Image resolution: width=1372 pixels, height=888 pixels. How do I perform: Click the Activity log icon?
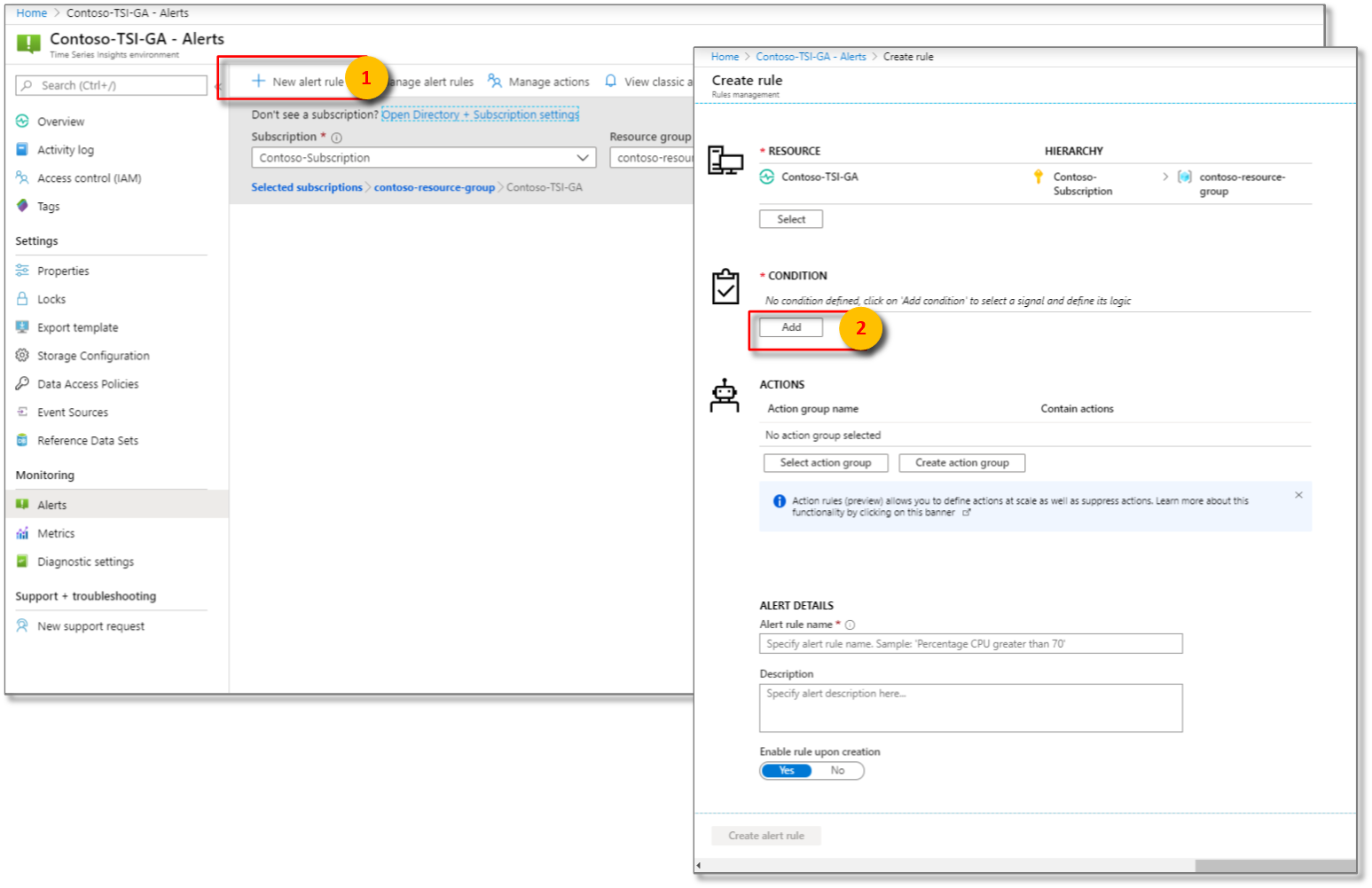22,149
